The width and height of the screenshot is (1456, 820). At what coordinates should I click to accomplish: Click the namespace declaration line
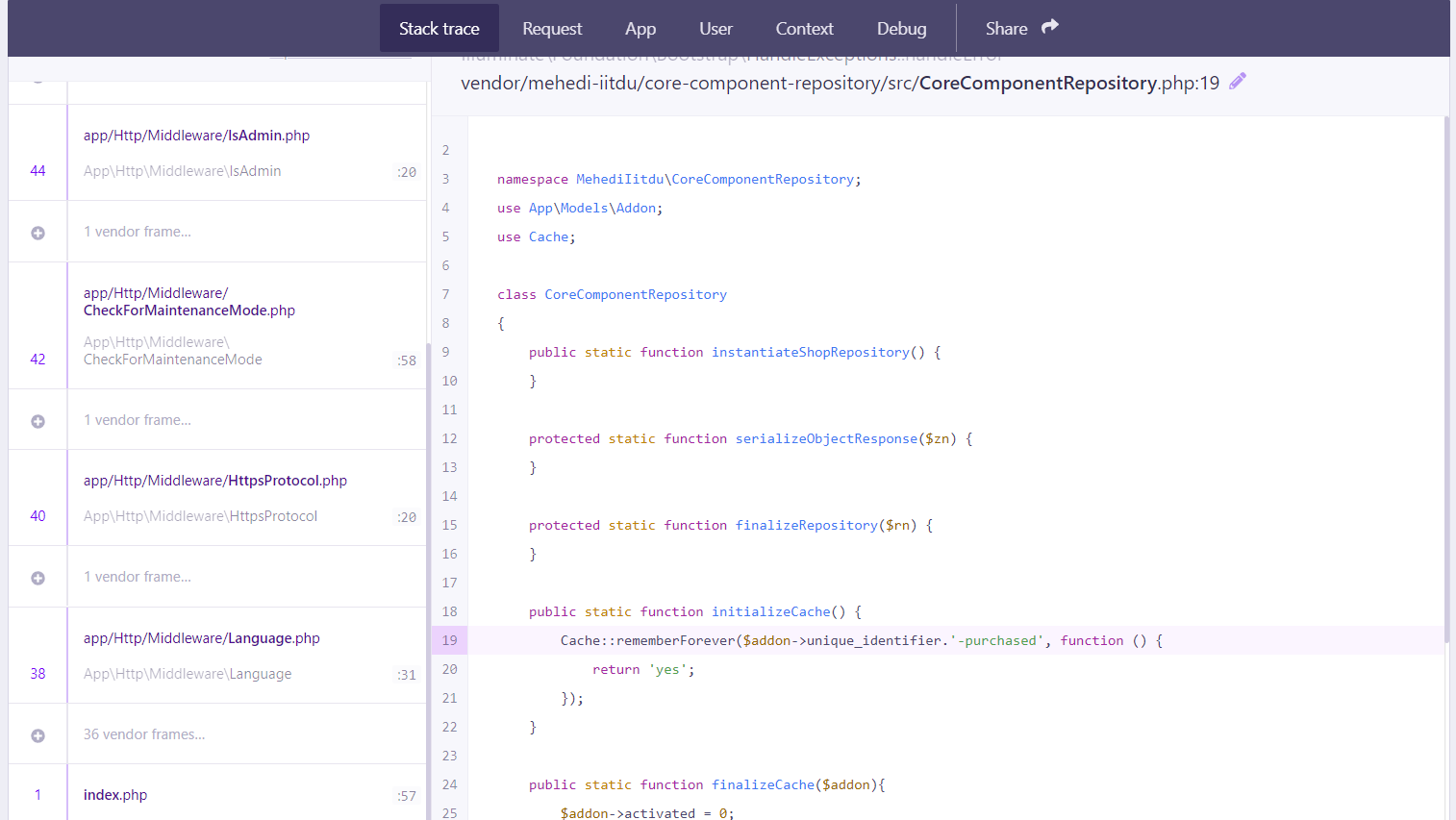coord(679,179)
